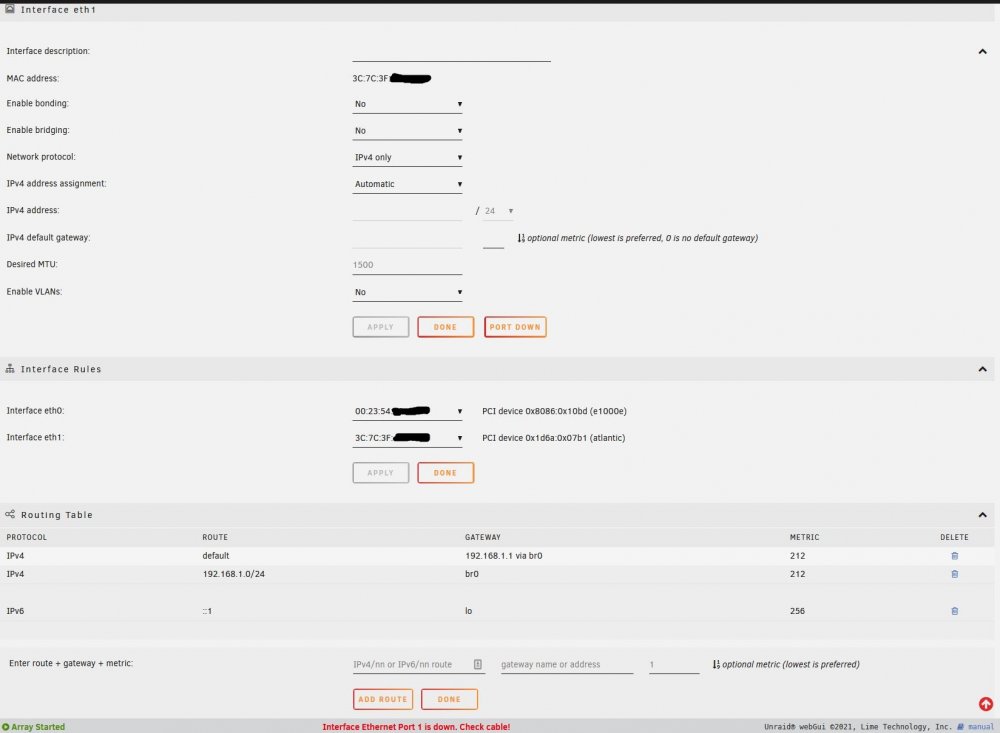Open the Interface eth1 MAC dropdown
The width and height of the screenshot is (1000, 733).
pos(407,438)
